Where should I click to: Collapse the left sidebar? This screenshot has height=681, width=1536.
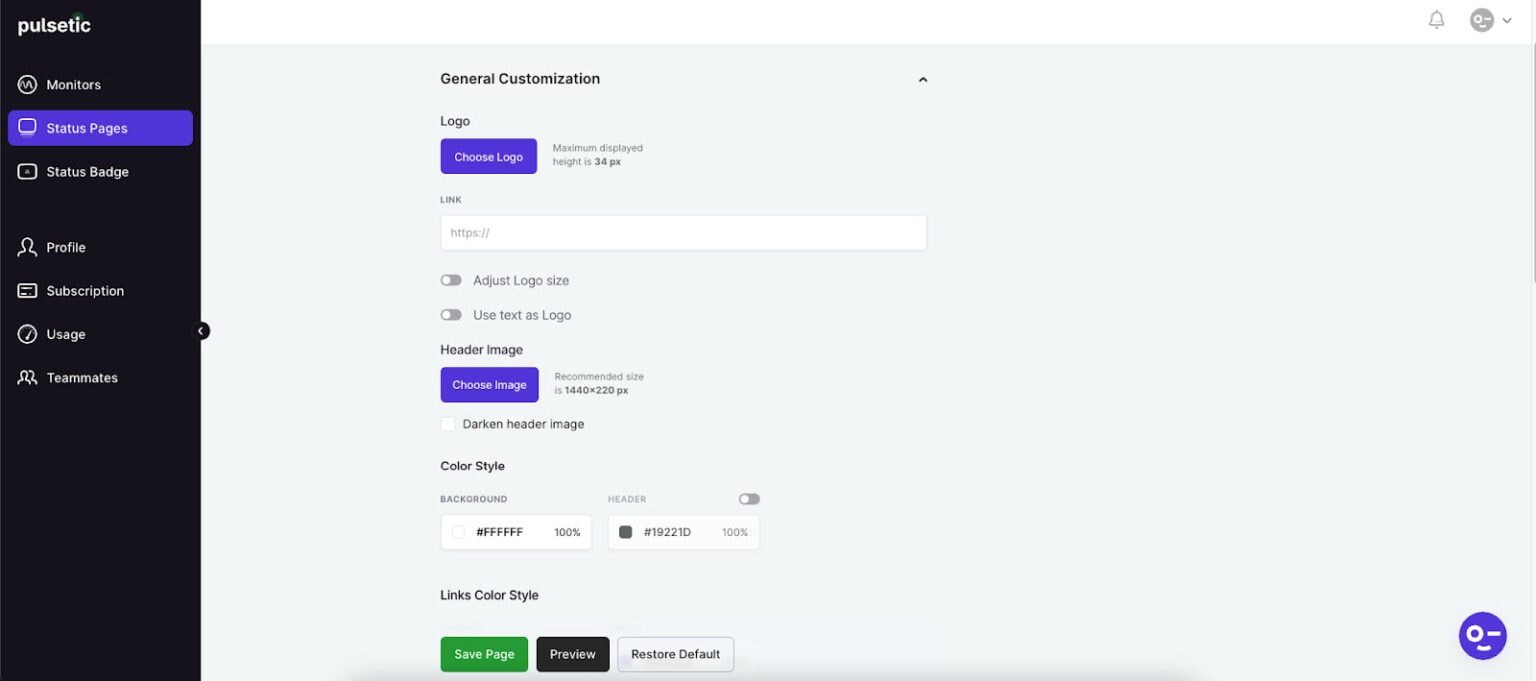click(x=202, y=330)
